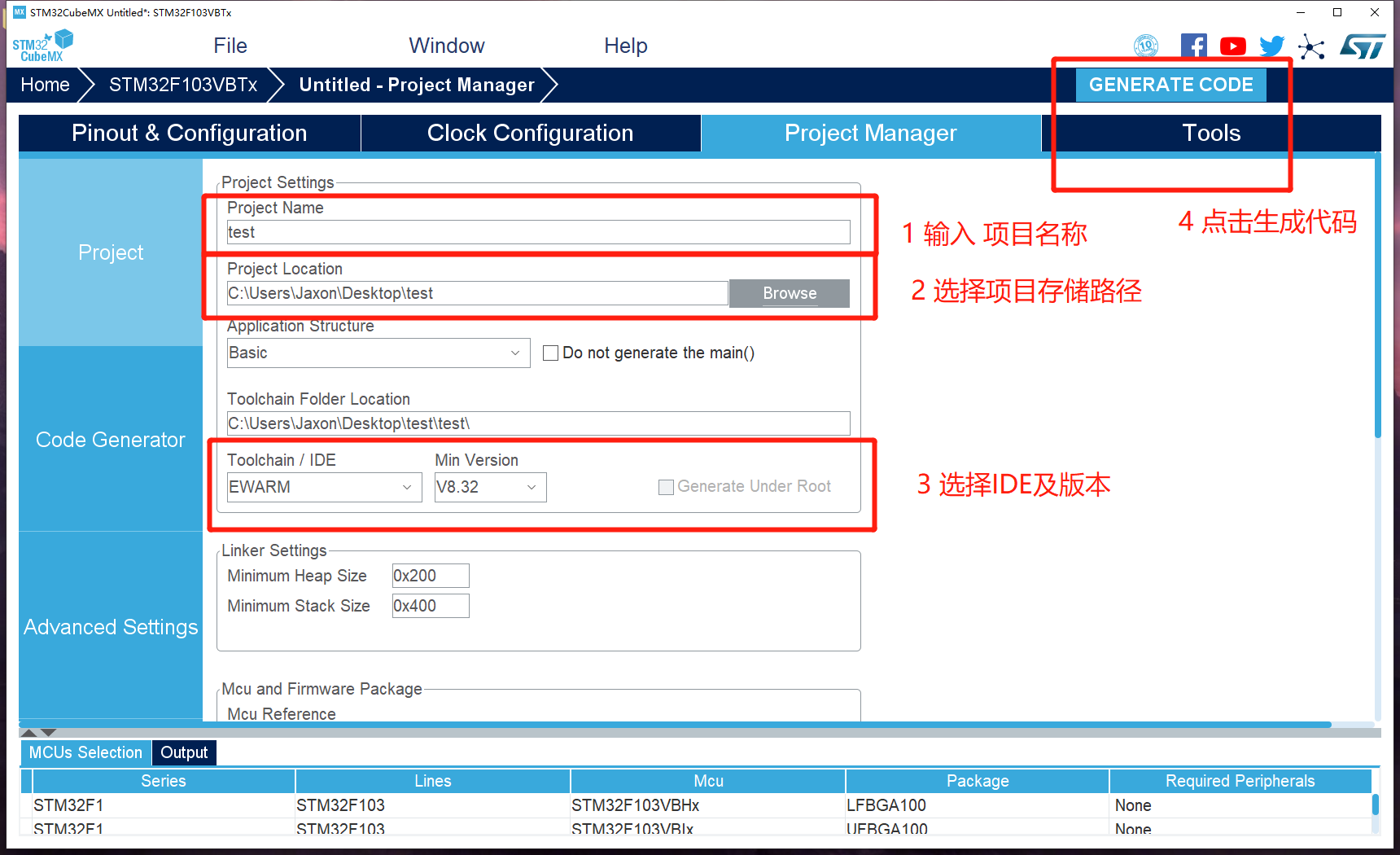
Task: Select the Project Manager tab
Action: (871, 133)
